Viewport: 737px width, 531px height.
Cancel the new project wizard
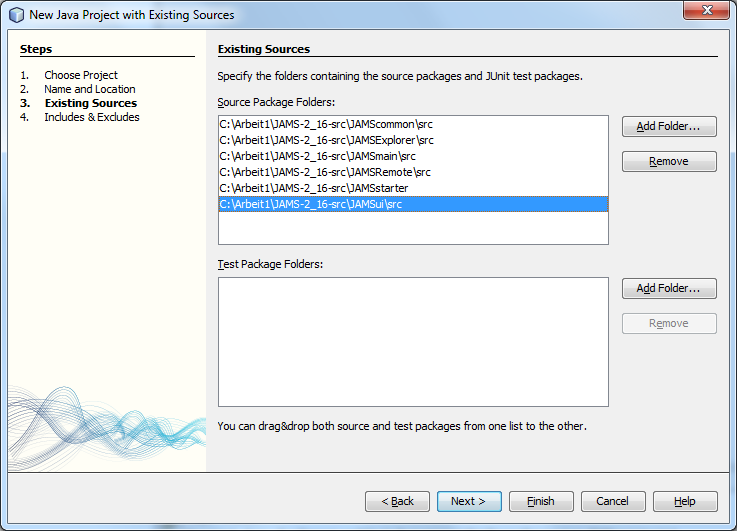tap(613, 501)
